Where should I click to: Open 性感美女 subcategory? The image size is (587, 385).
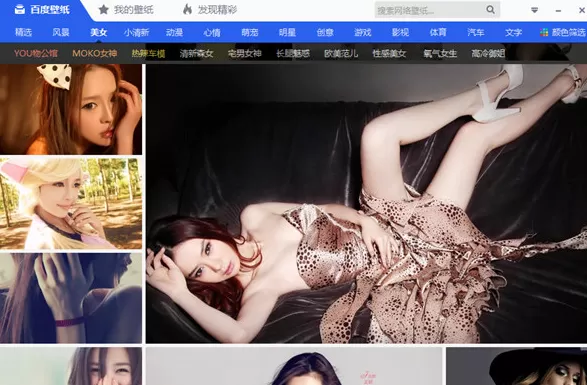pyautogui.click(x=389, y=54)
